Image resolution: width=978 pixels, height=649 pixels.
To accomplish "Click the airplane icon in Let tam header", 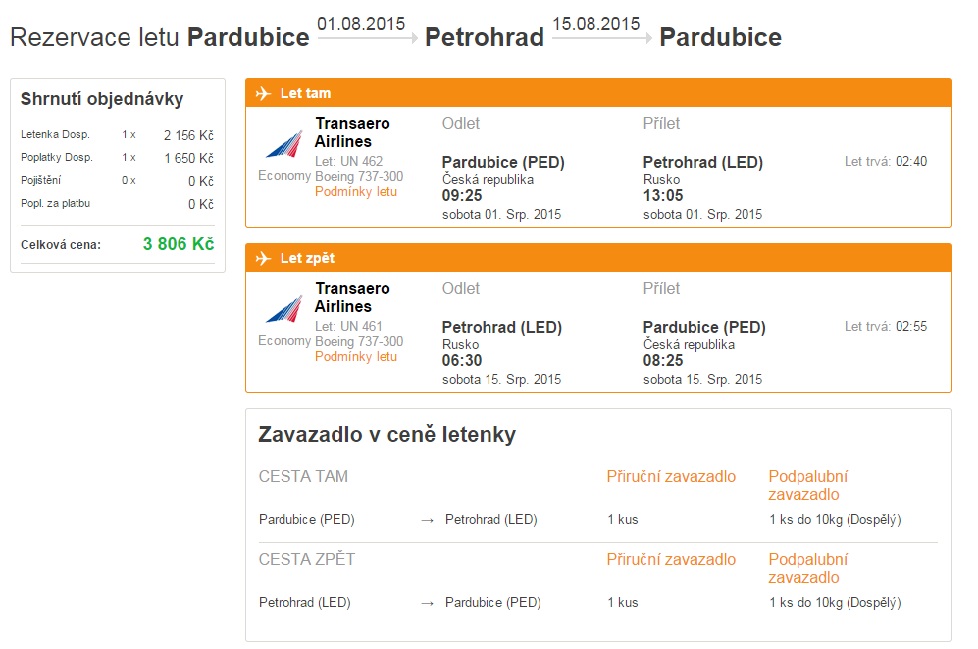I will (263, 94).
